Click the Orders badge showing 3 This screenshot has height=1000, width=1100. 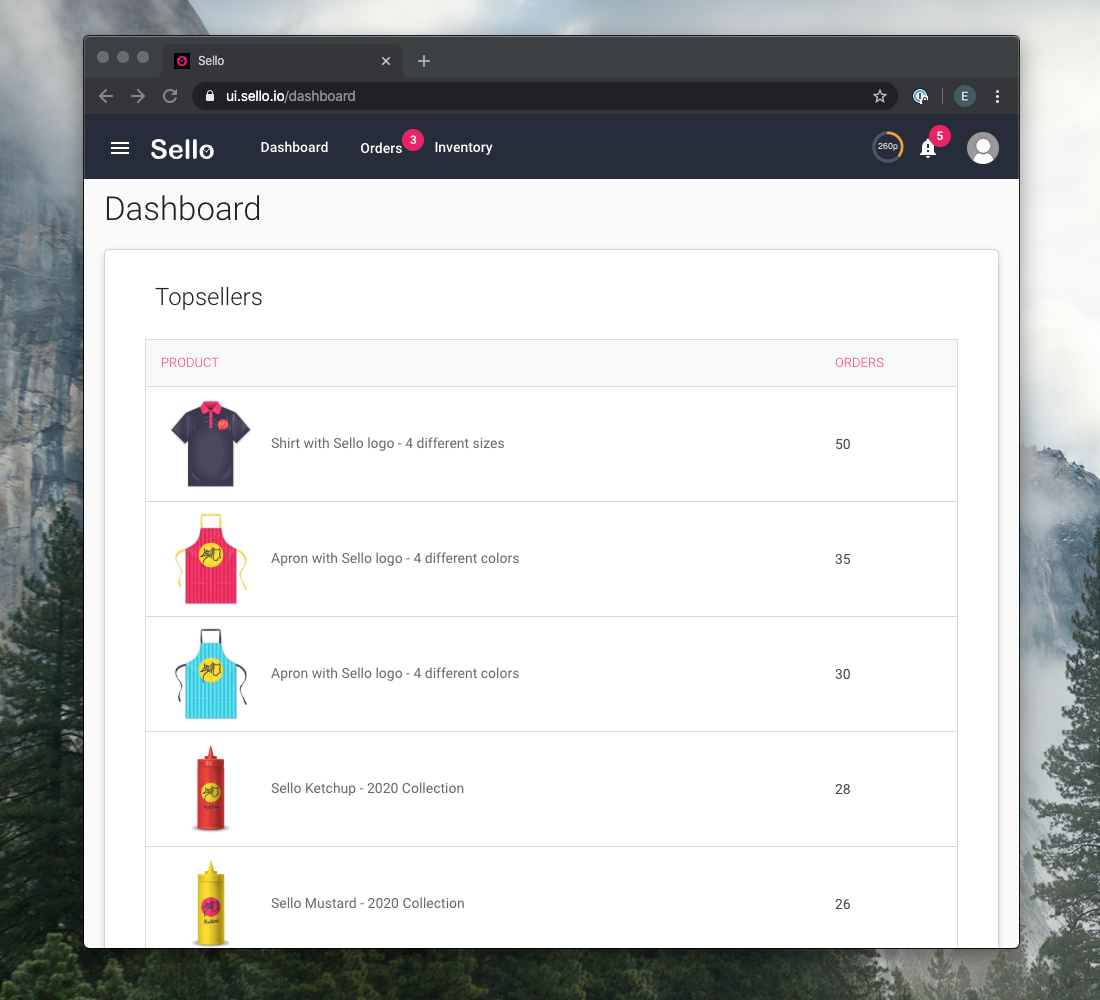[413, 140]
